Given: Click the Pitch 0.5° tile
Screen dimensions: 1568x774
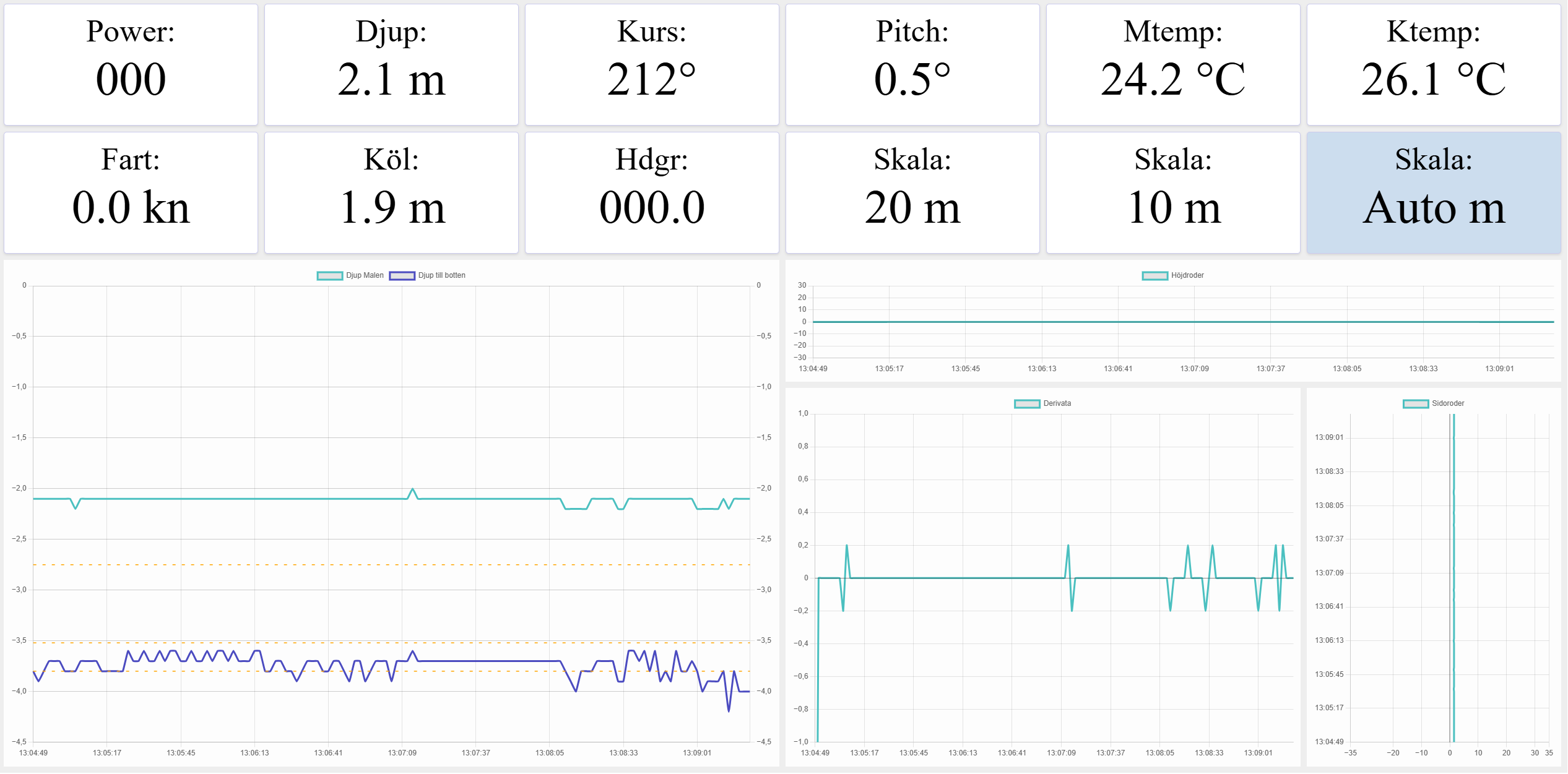Looking at the screenshot, I should click(912, 65).
